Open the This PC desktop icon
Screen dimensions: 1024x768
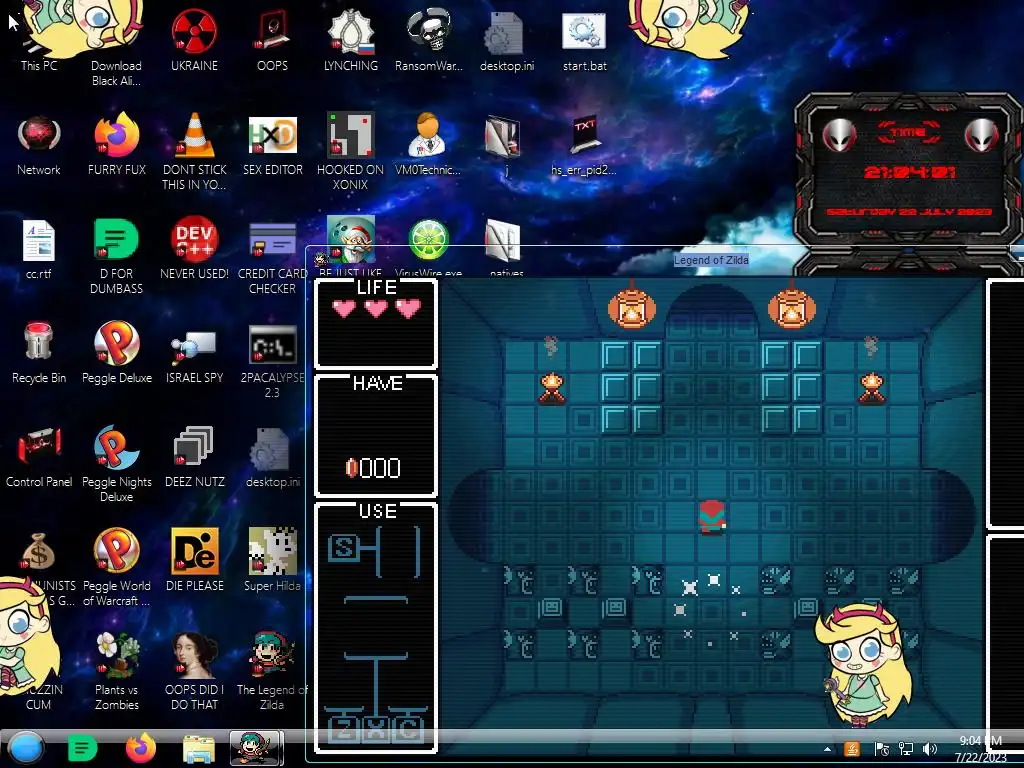39,46
